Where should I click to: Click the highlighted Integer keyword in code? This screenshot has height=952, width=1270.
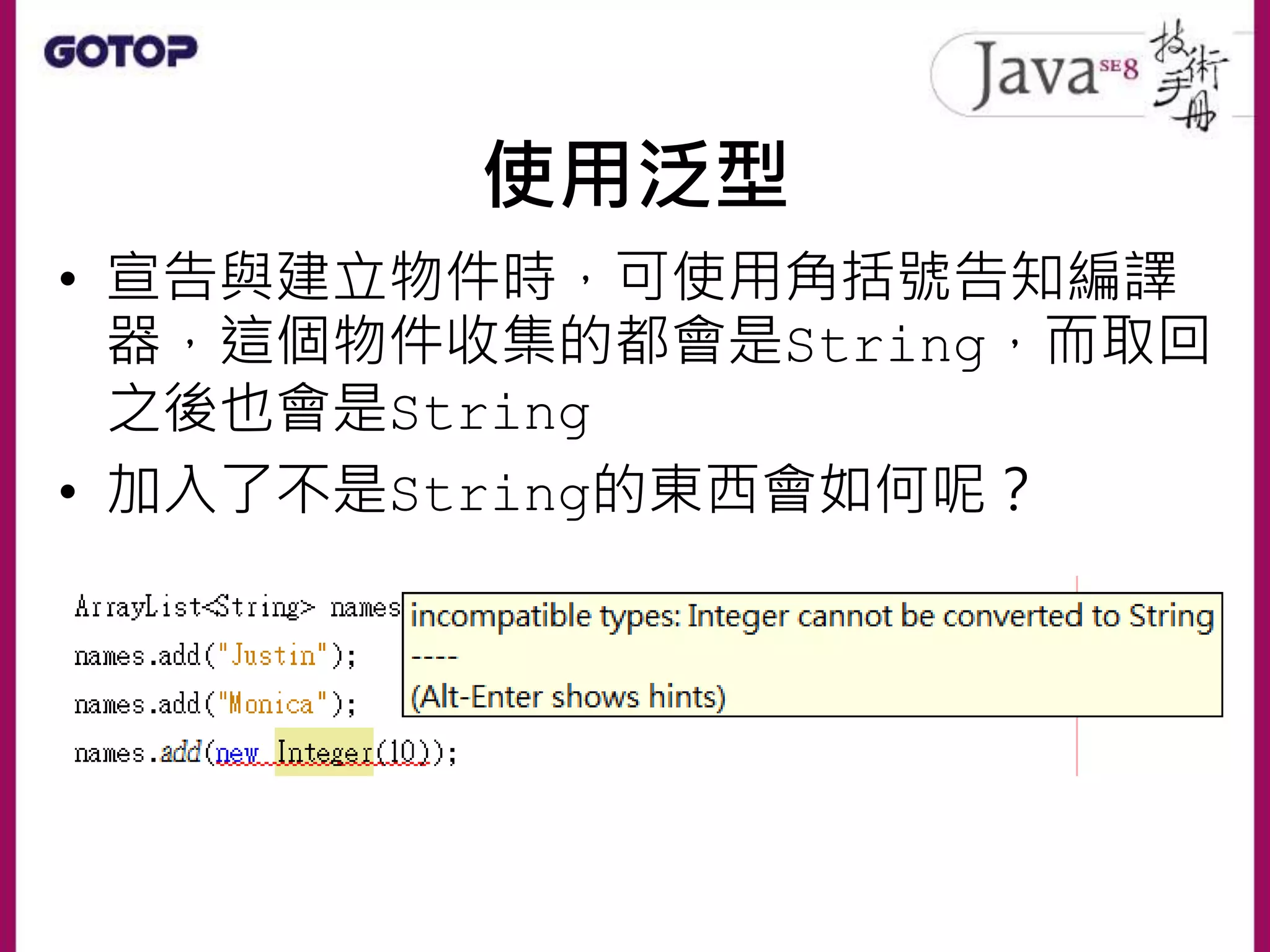coord(324,752)
